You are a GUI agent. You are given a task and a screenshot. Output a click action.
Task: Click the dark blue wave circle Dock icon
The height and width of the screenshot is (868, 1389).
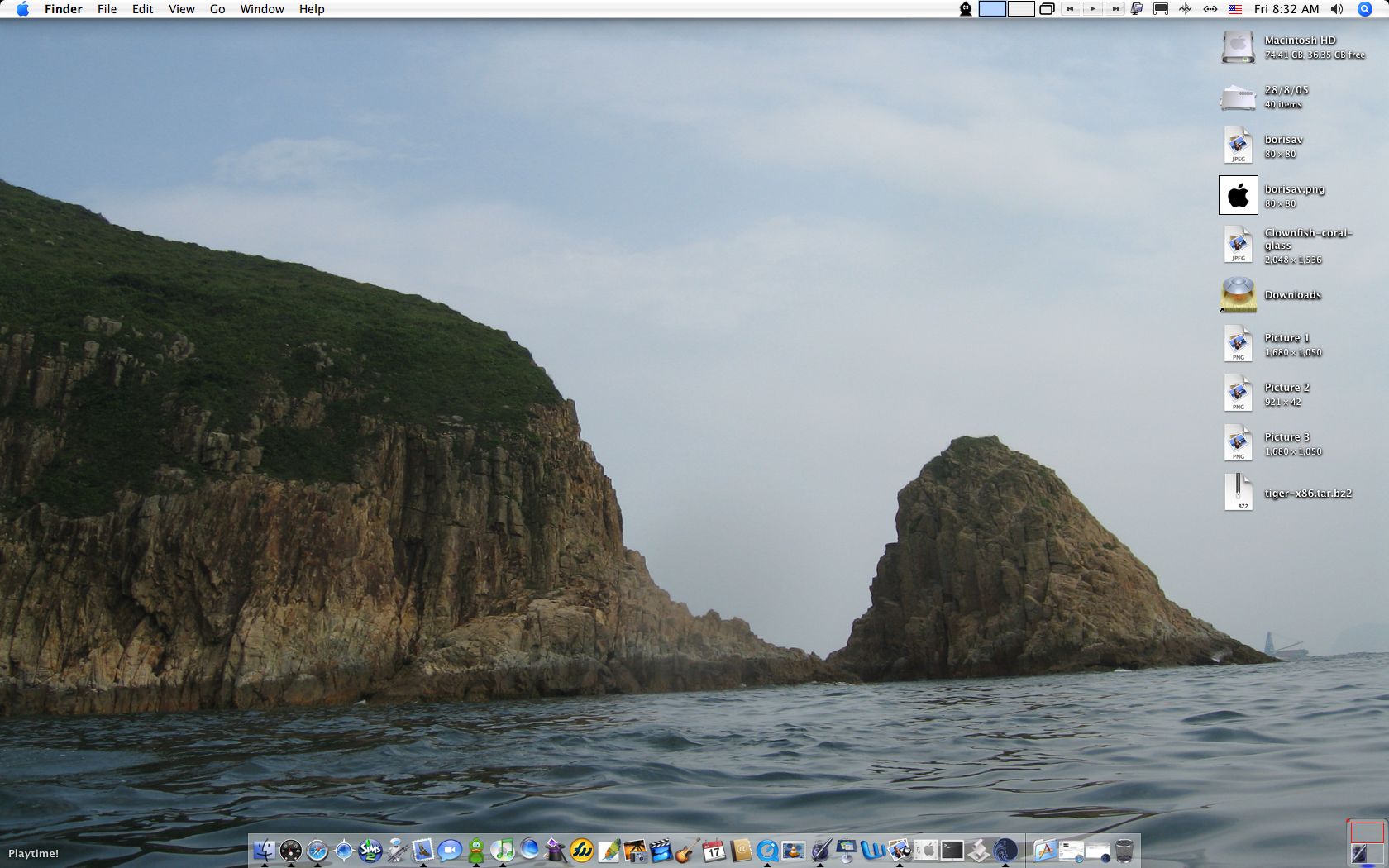1005,850
